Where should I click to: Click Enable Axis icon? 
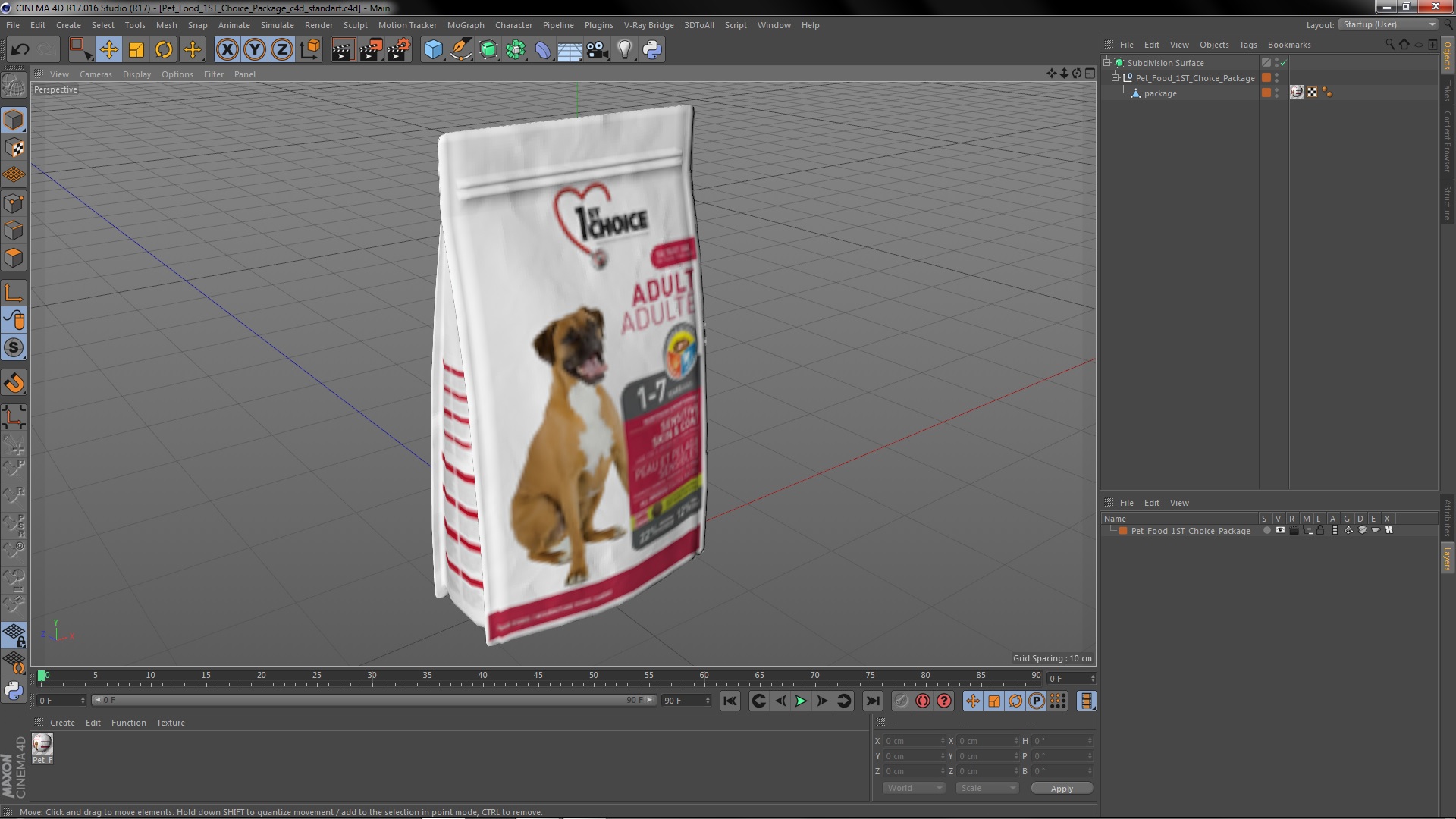[x=14, y=293]
